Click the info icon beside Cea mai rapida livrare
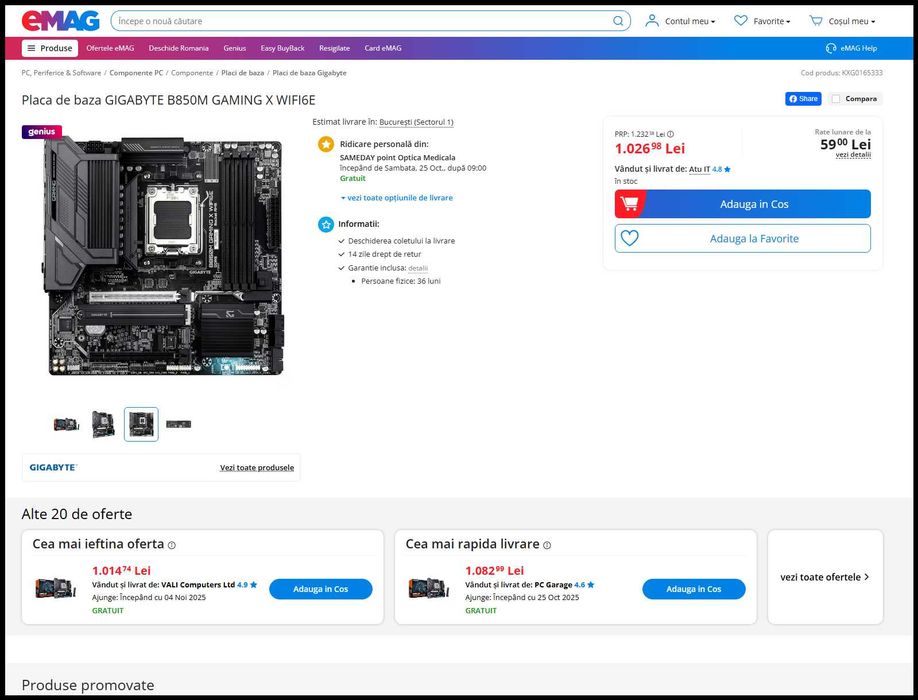918x700 pixels. click(x=547, y=545)
